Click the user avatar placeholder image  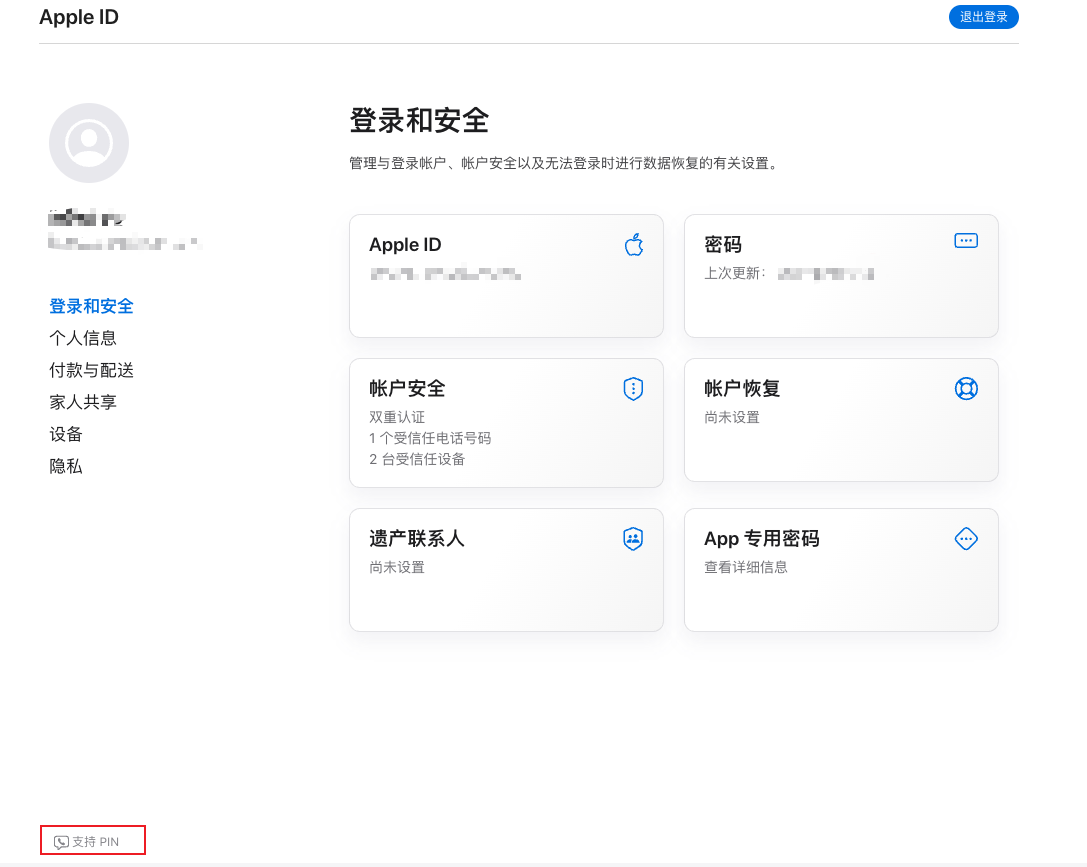[89, 143]
